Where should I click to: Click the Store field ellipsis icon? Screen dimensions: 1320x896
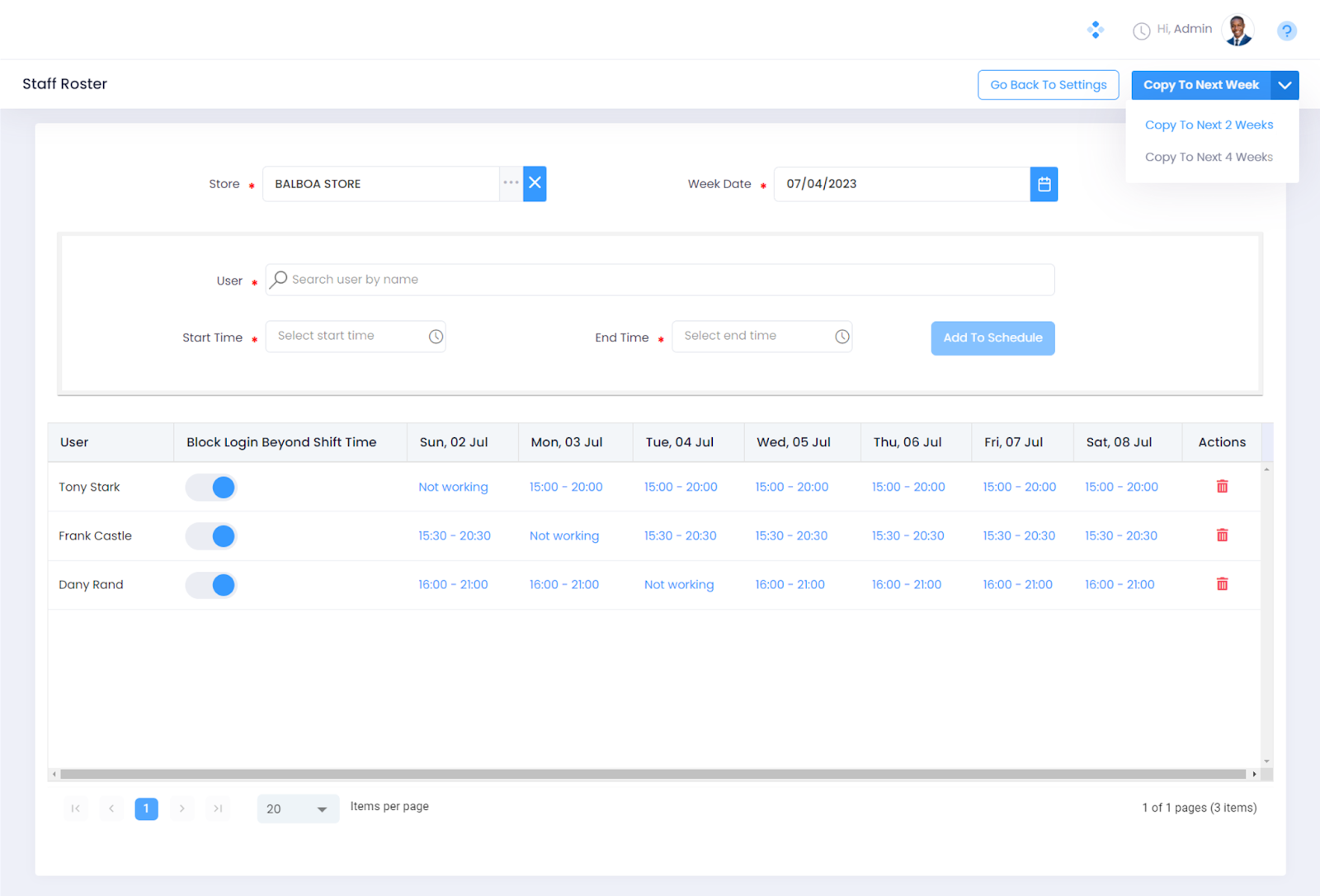(511, 183)
